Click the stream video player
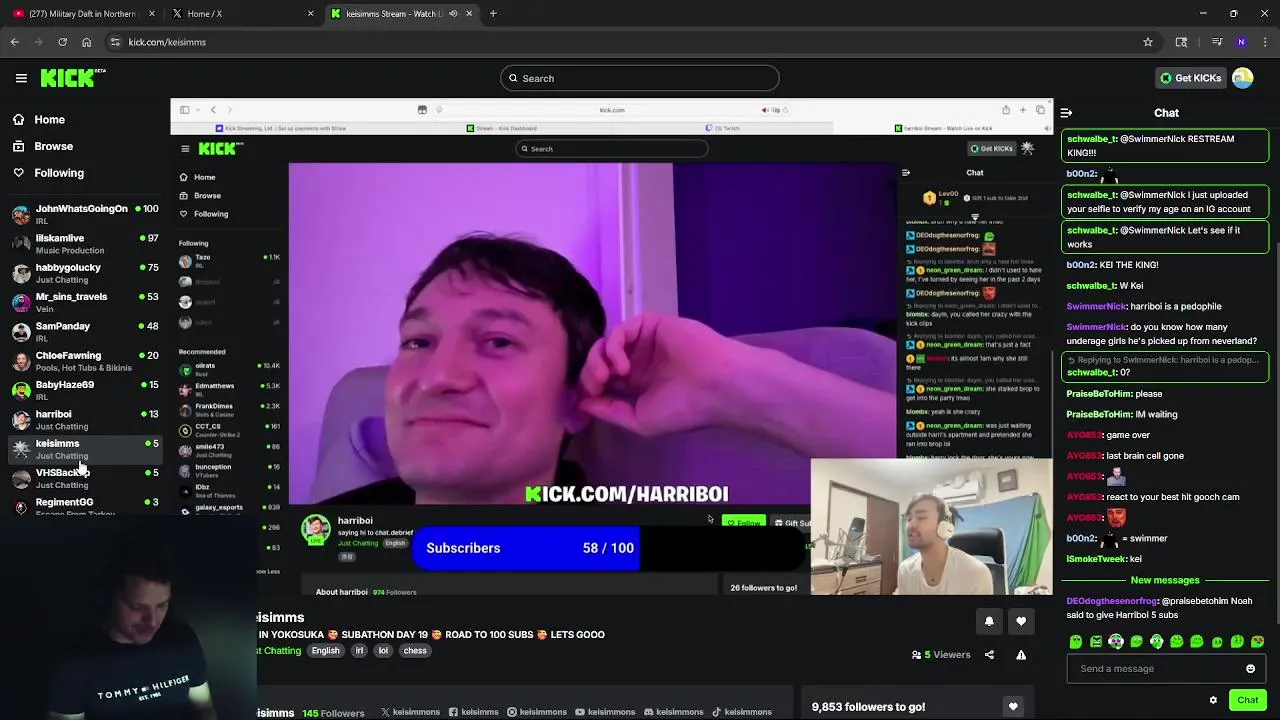This screenshot has width=1280, height=720. pos(612,347)
